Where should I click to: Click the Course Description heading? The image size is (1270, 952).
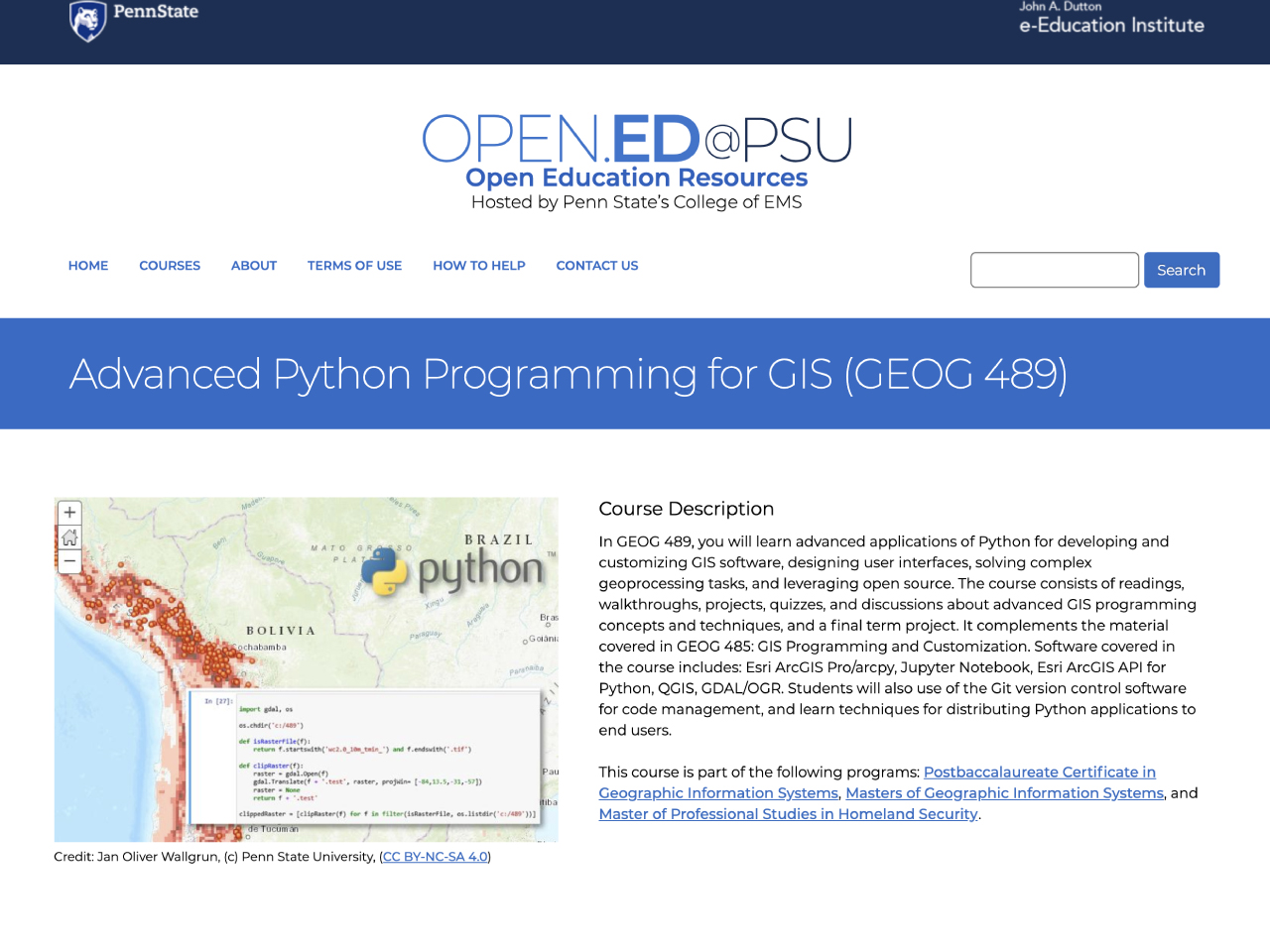(x=687, y=509)
